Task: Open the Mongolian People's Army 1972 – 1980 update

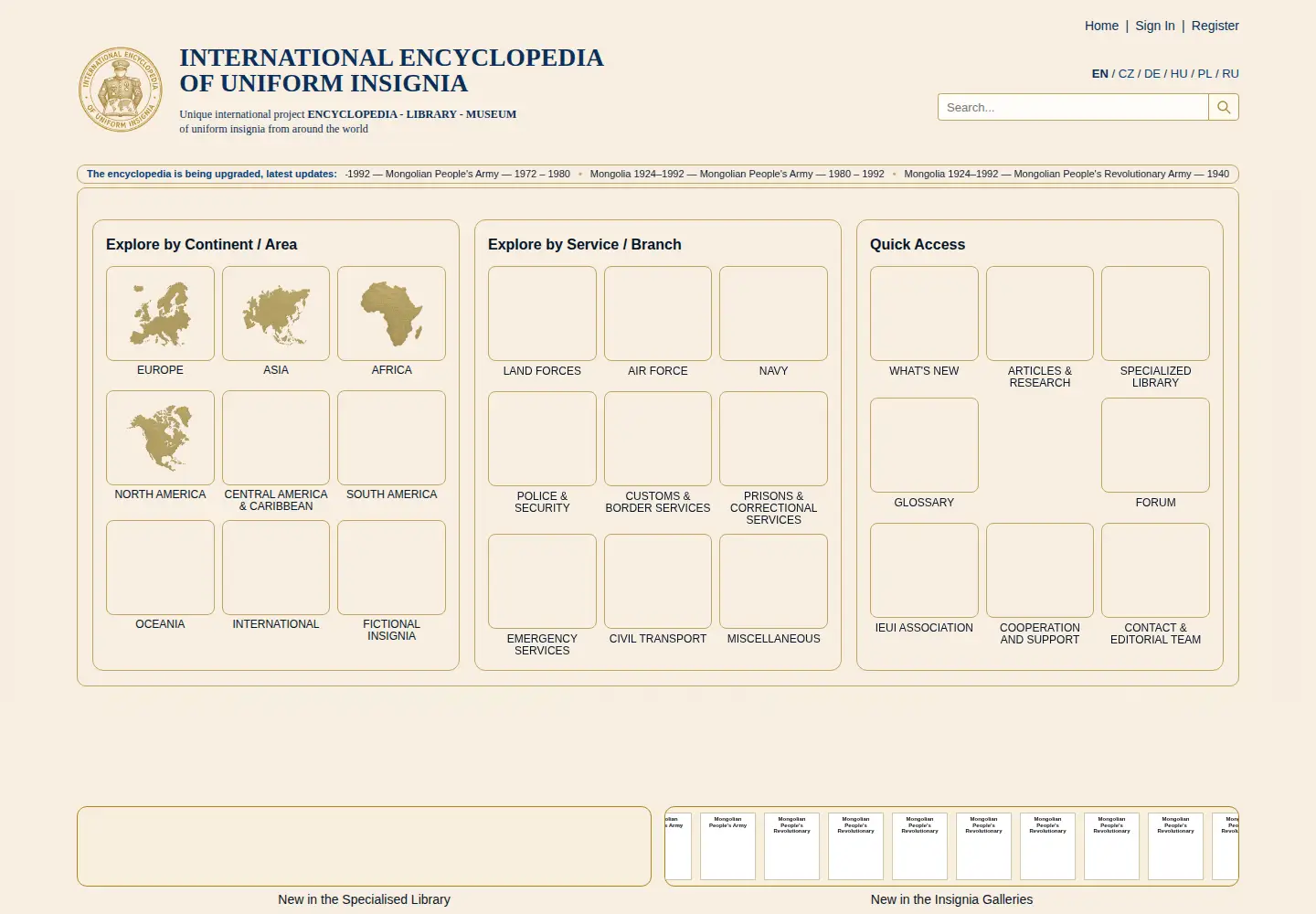Action: 458,174
